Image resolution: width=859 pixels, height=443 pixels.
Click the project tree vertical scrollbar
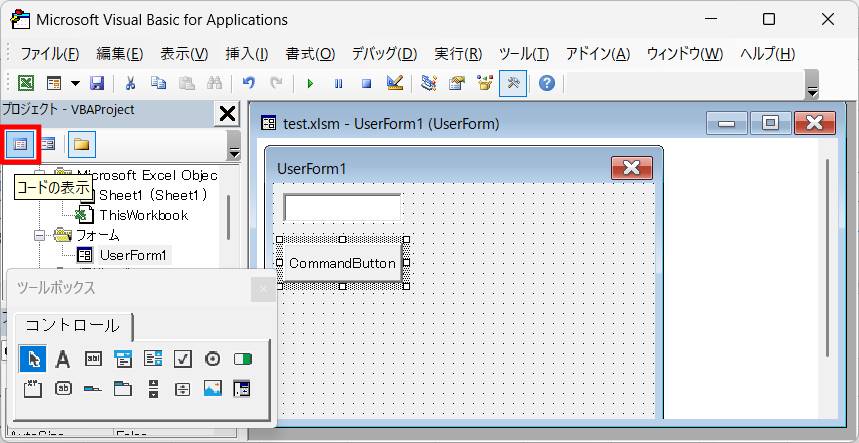(228, 217)
